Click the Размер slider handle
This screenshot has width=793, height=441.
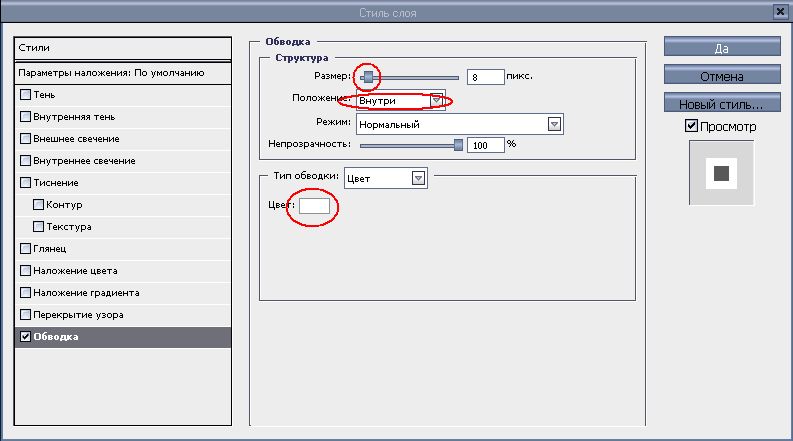click(369, 77)
